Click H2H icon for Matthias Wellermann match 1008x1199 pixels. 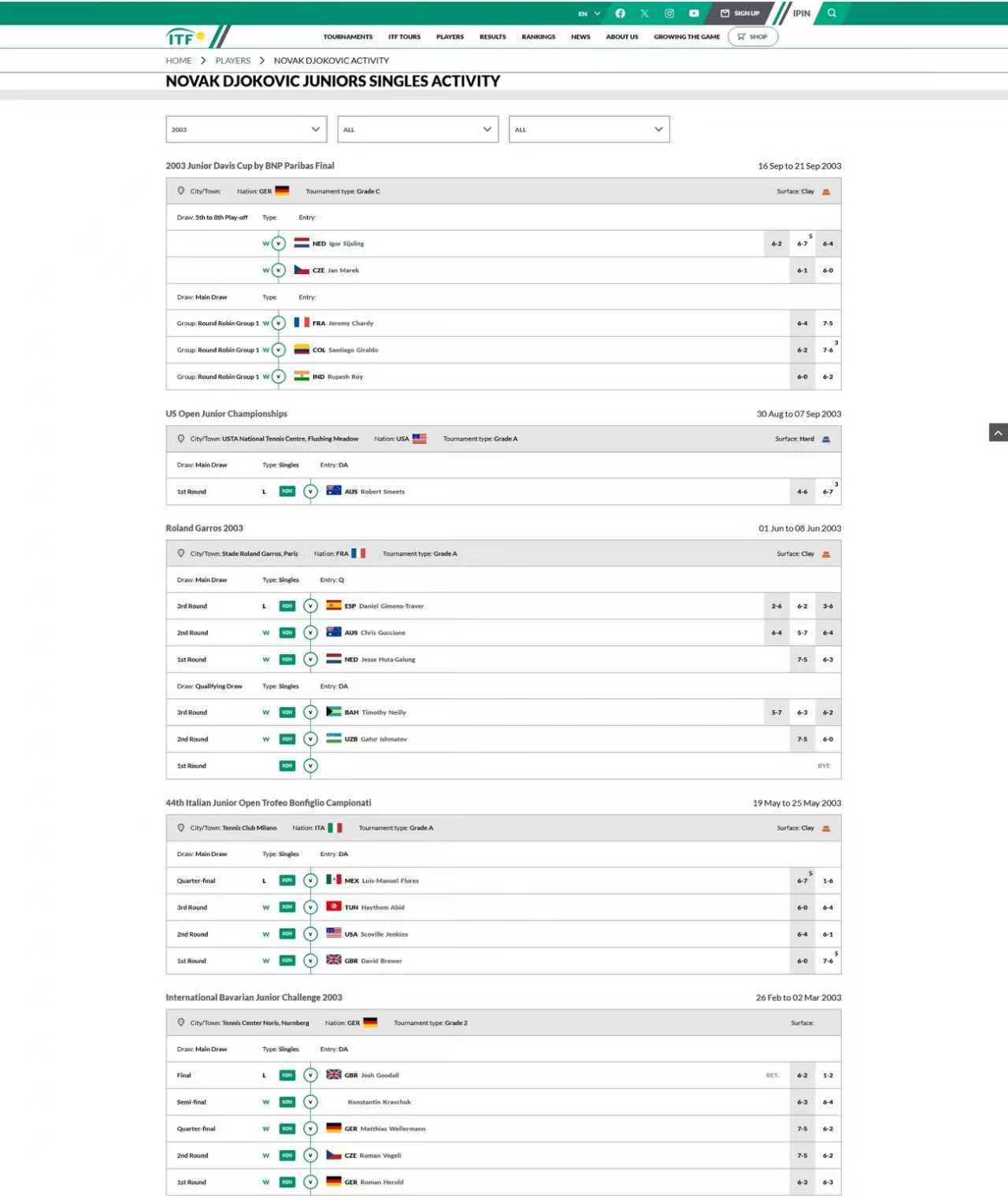[287, 1129]
